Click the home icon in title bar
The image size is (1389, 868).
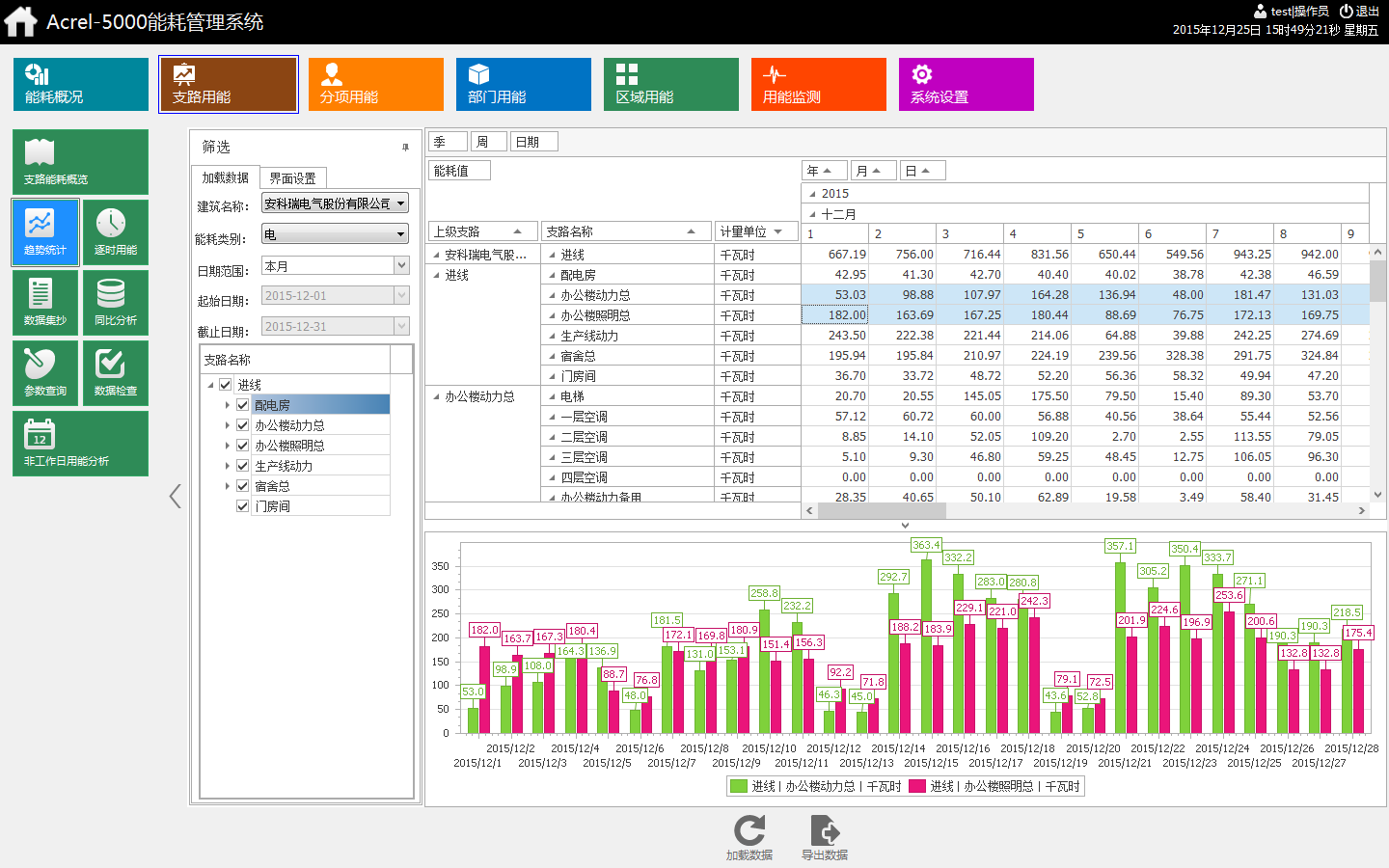pos(20,21)
